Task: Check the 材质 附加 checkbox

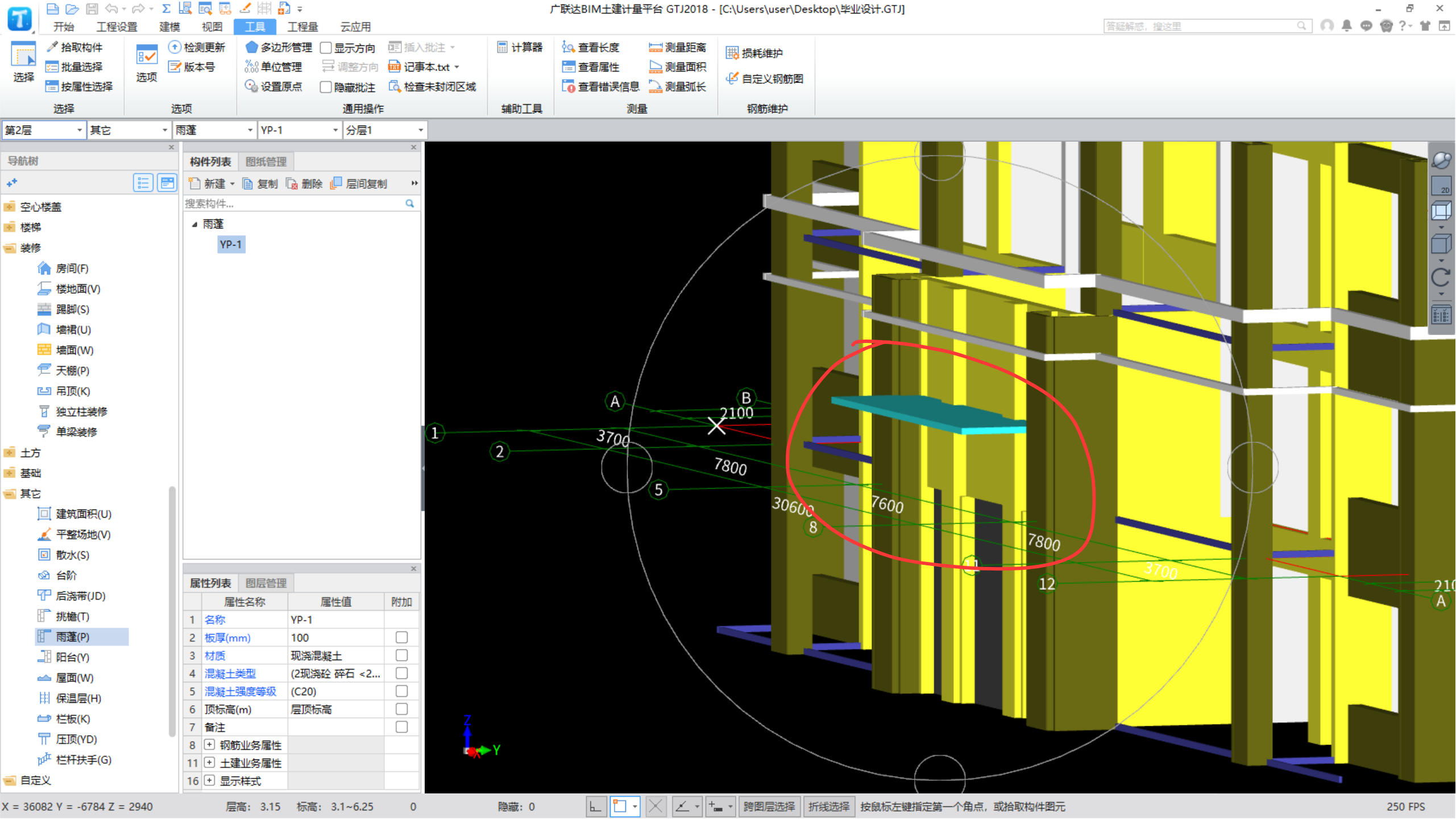Action: pyautogui.click(x=401, y=655)
